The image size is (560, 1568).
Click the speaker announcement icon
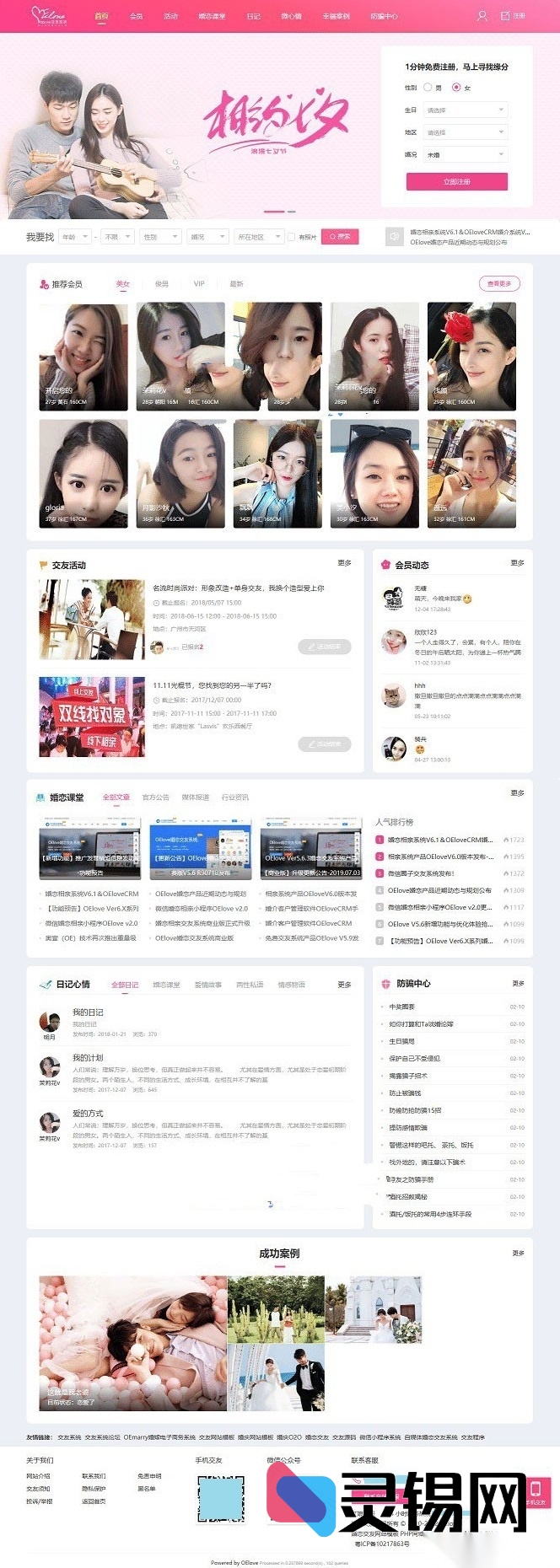point(394,237)
